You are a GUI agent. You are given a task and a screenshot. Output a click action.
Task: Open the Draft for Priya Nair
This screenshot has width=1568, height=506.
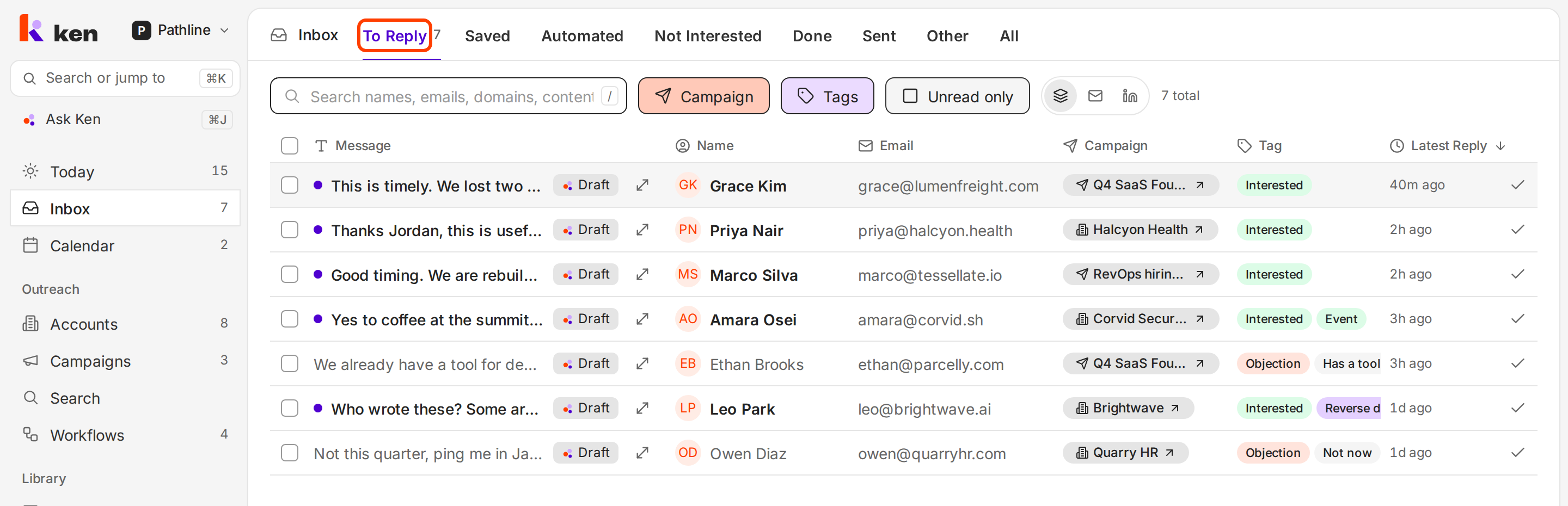(x=586, y=230)
